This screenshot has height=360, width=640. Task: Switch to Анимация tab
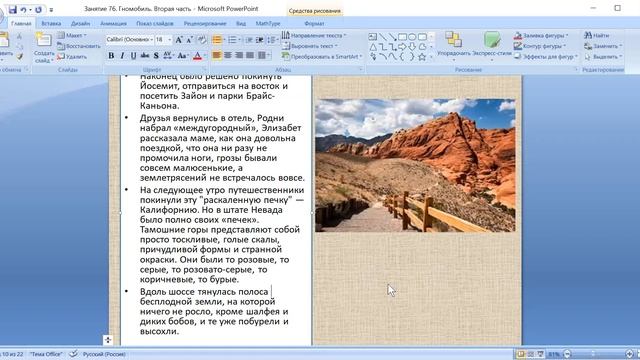(x=113, y=24)
